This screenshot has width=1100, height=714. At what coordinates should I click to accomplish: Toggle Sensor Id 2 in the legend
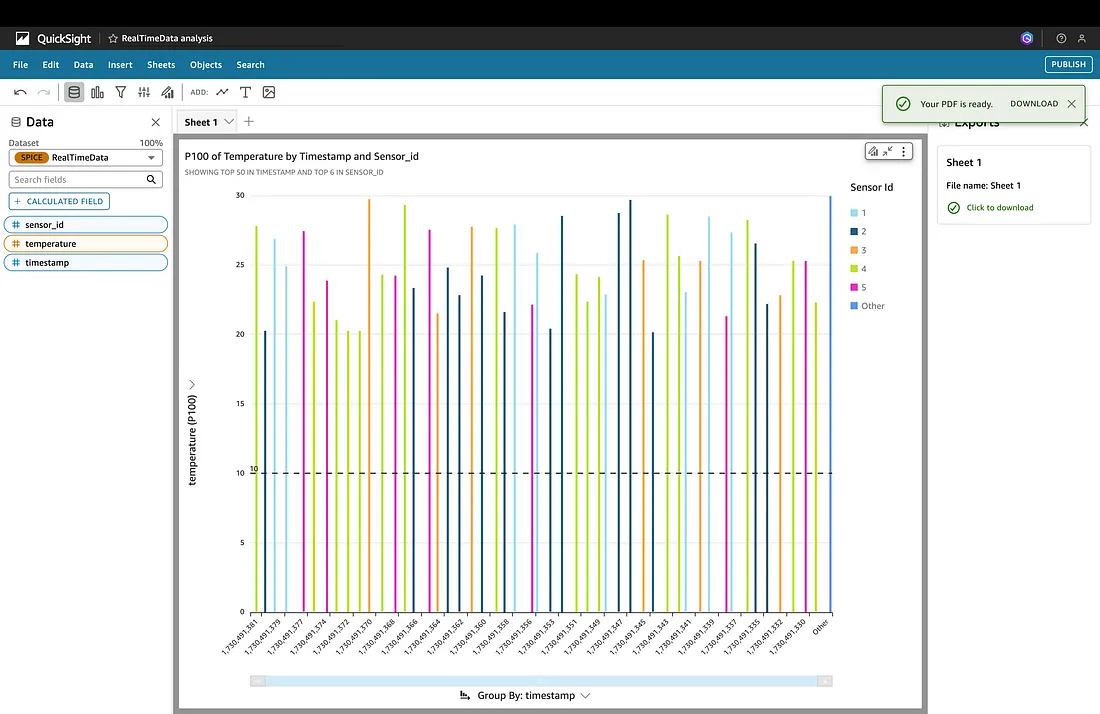(862, 231)
